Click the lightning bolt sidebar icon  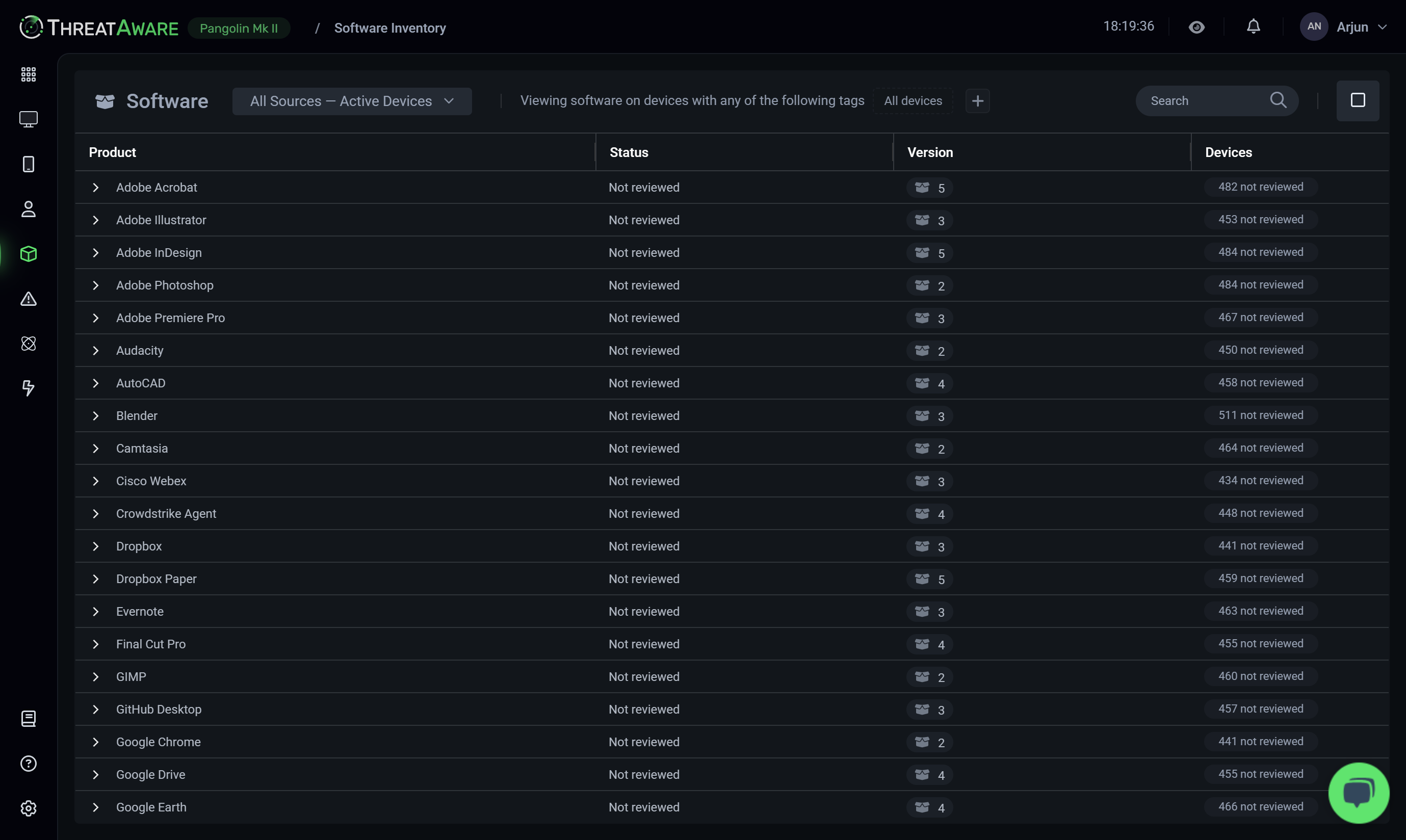coord(28,388)
